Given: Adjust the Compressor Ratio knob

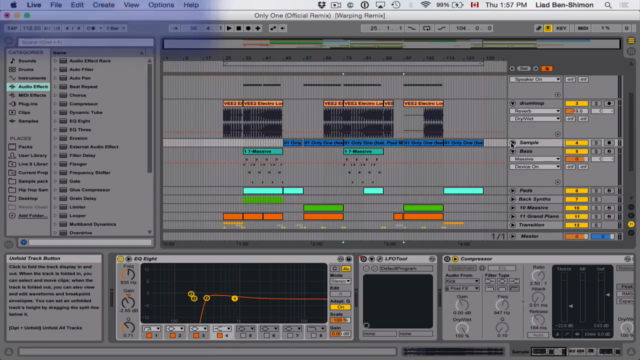Looking at the screenshot, I should [538, 276].
